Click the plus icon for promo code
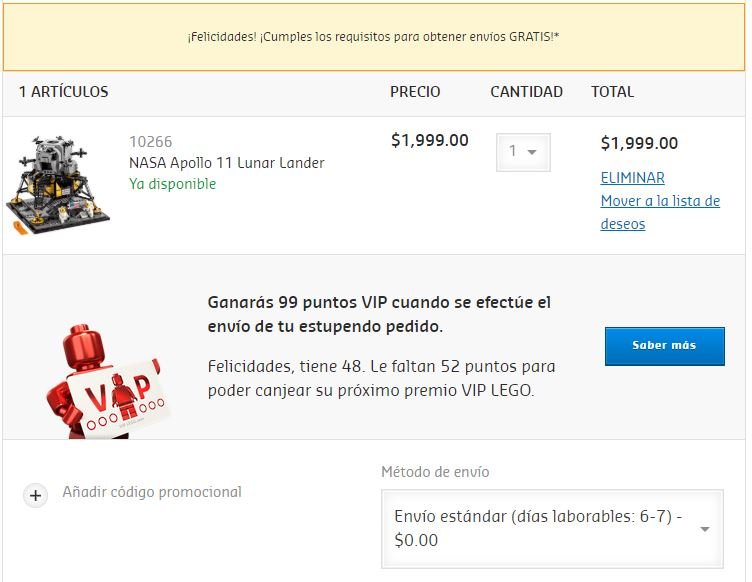Viewport: 752px width, 582px height. click(35, 495)
